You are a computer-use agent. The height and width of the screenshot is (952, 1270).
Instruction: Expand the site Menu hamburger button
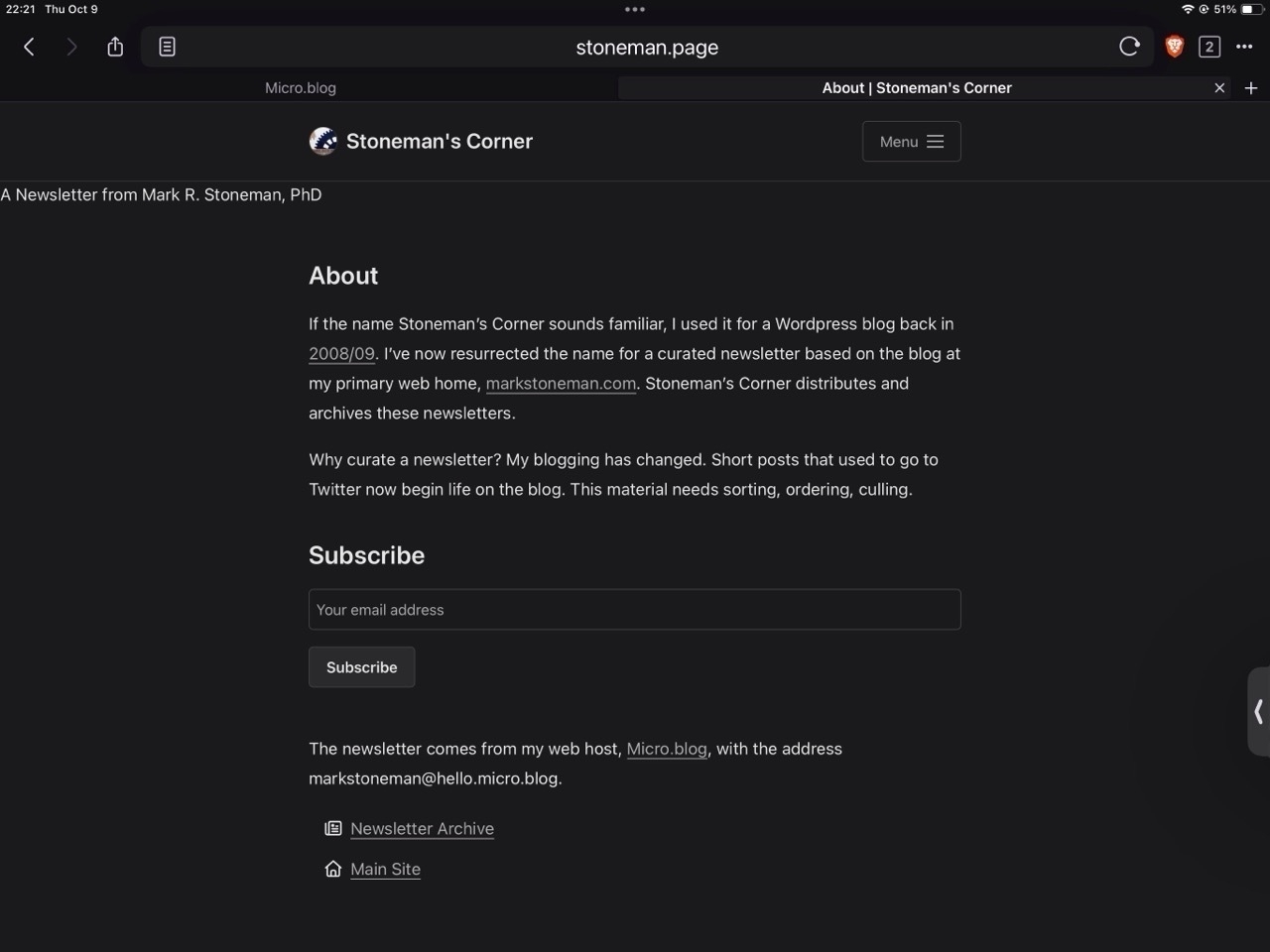(x=911, y=142)
